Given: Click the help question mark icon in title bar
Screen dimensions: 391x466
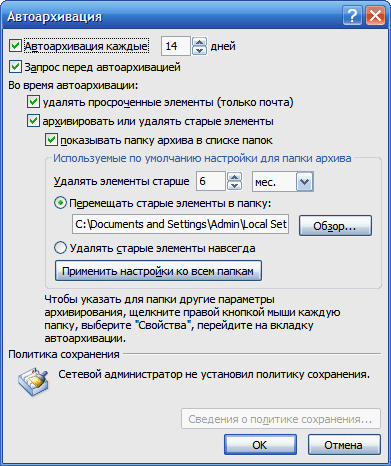Looking at the screenshot, I should 352,16.
